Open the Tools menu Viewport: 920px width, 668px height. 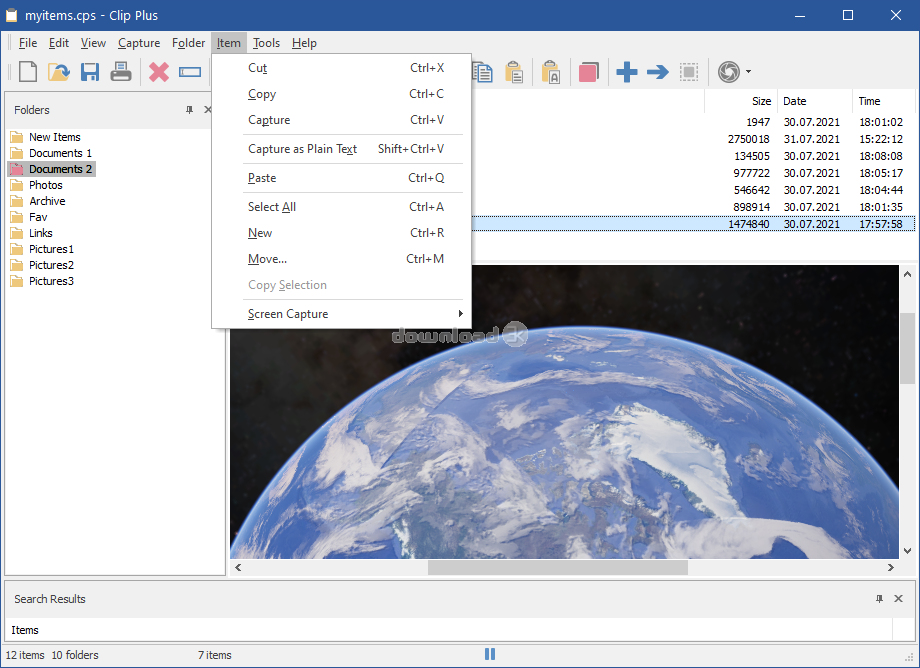[266, 43]
